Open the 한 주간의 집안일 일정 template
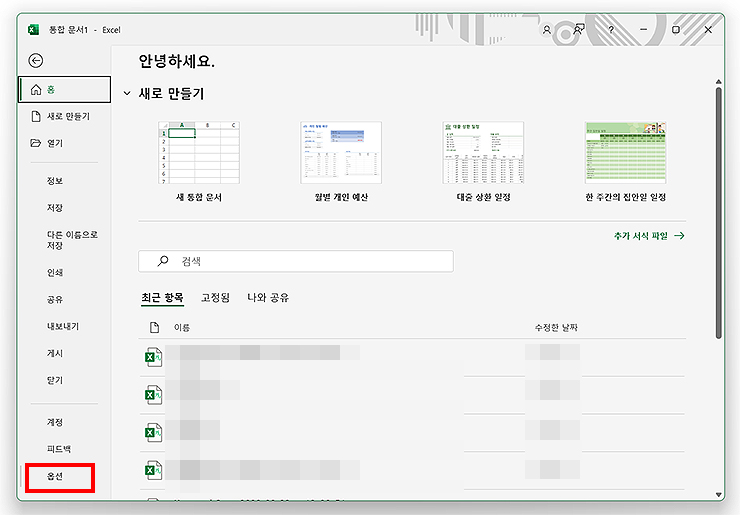The width and height of the screenshot is (740, 515). 626,162
